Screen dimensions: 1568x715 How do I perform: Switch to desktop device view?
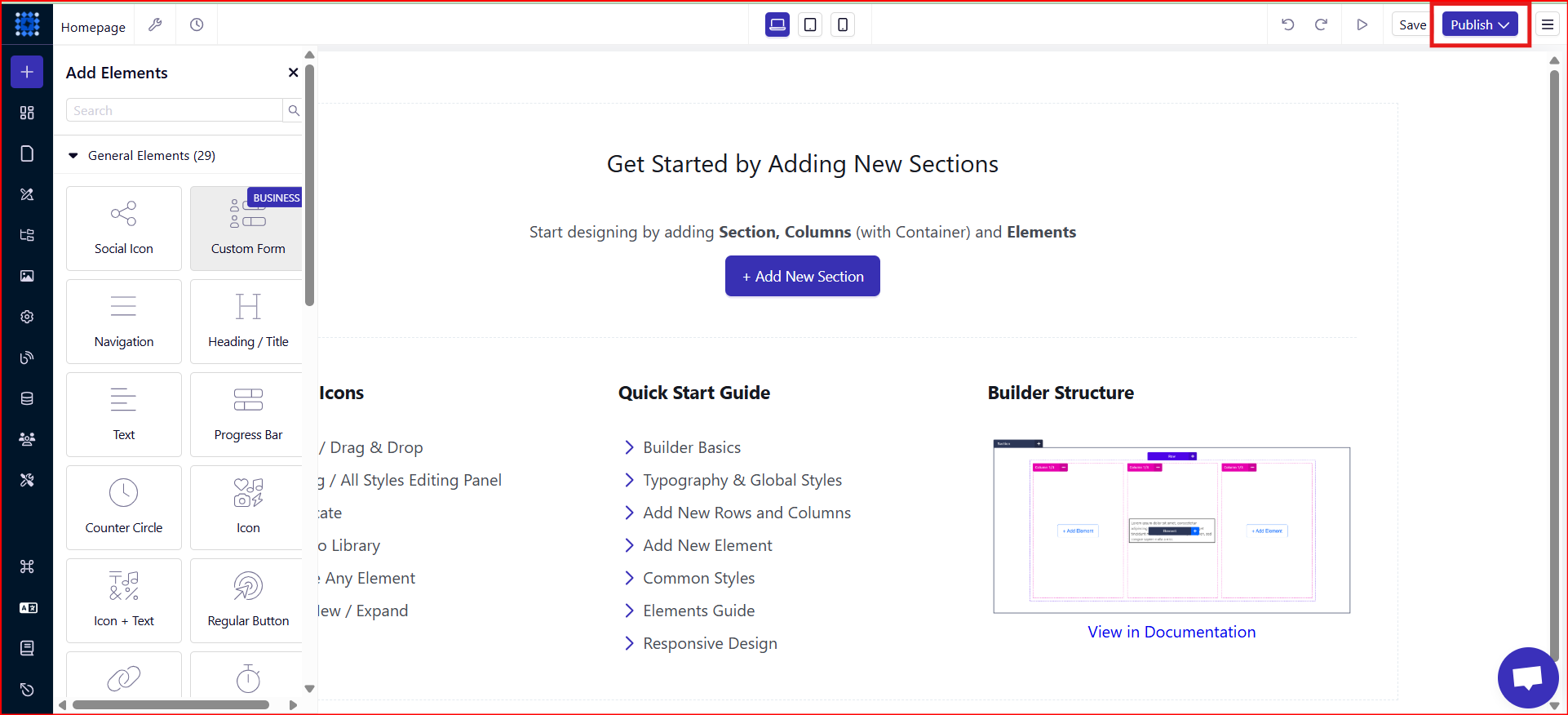[x=777, y=24]
